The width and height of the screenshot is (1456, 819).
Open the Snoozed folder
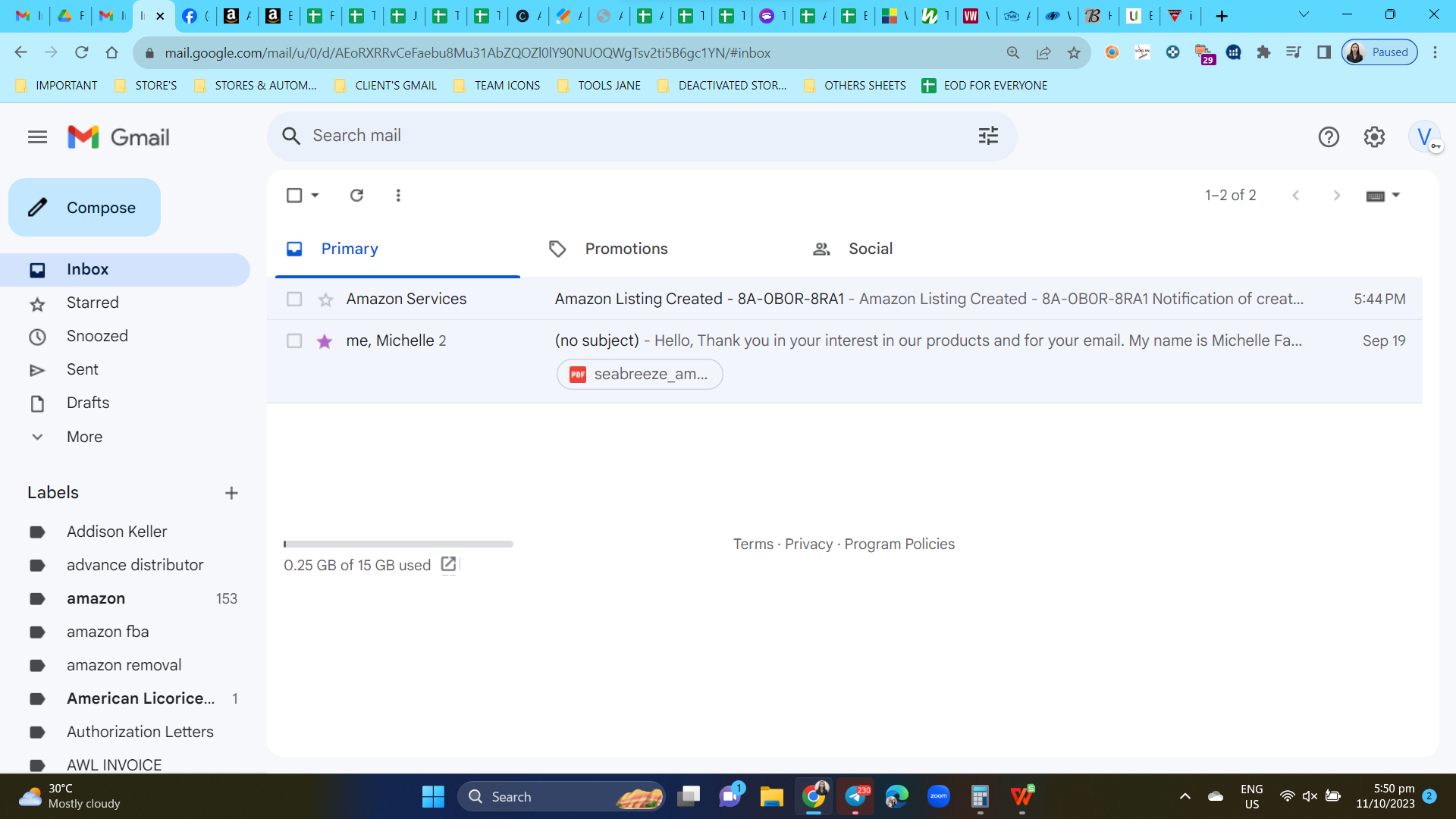pos(125,337)
